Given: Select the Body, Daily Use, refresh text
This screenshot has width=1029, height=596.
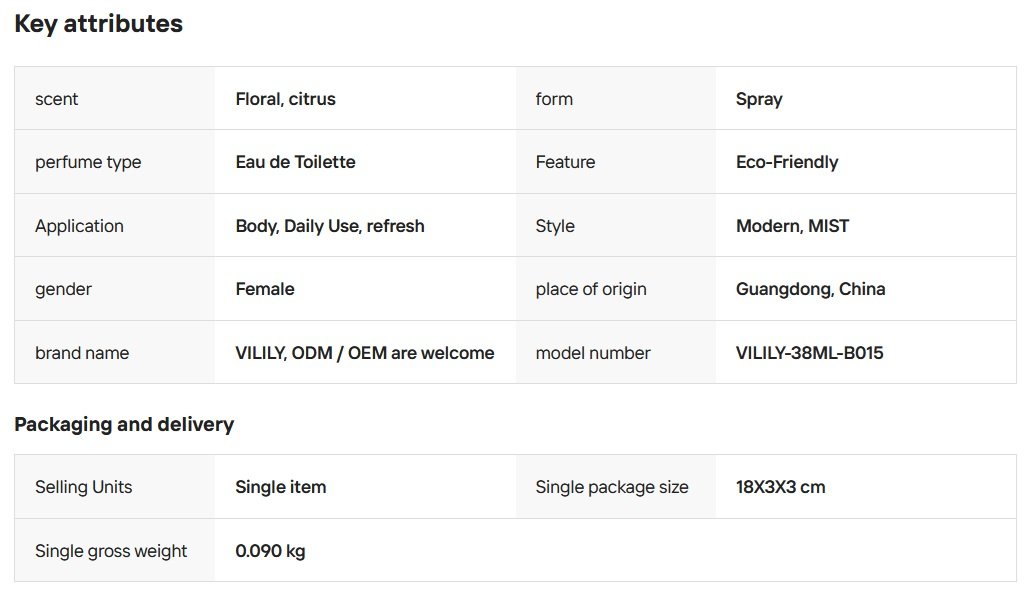Looking at the screenshot, I should click(x=330, y=226).
